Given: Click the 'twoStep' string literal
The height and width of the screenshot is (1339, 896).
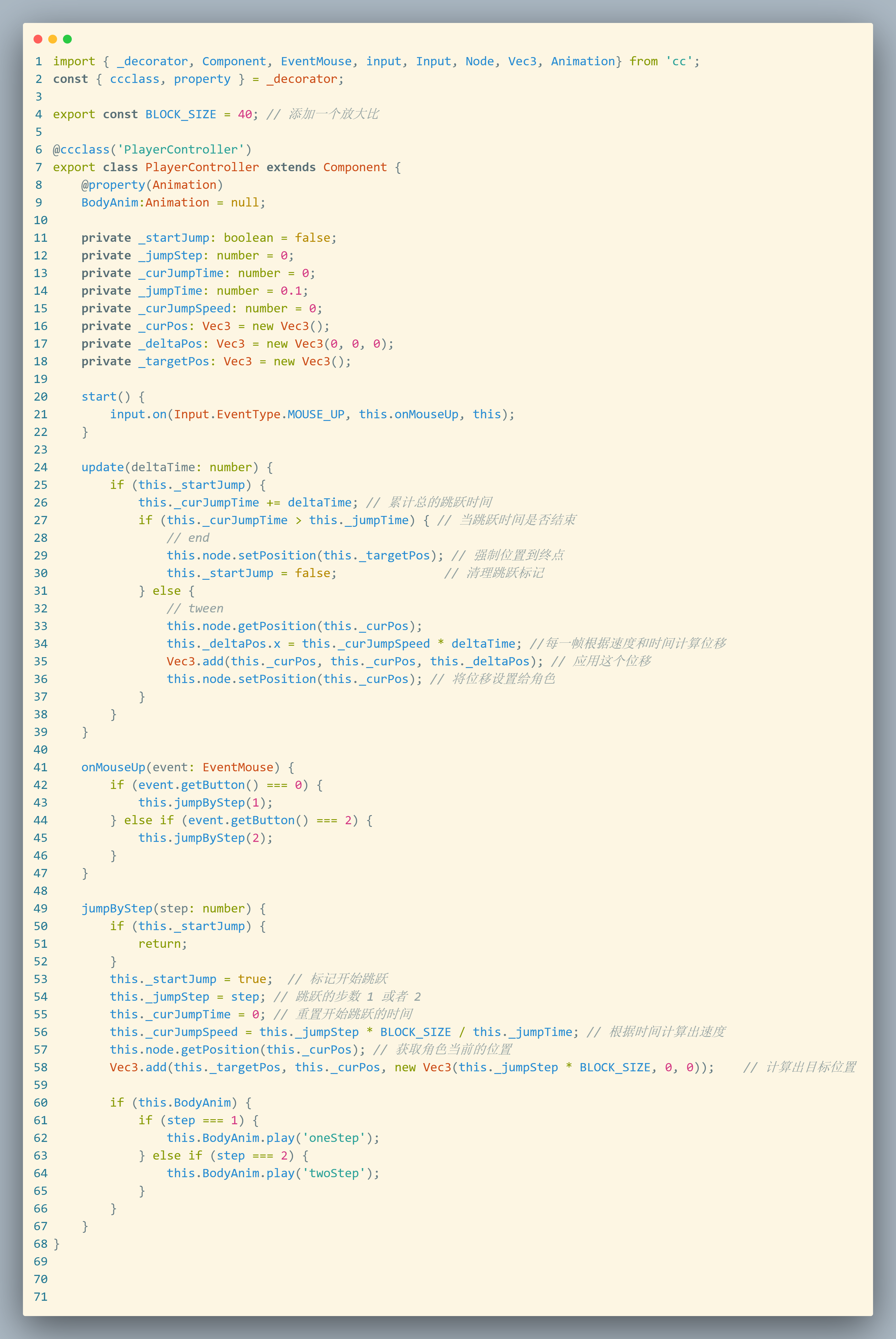Looking at the screenshot, I should tap(334, 1173).
